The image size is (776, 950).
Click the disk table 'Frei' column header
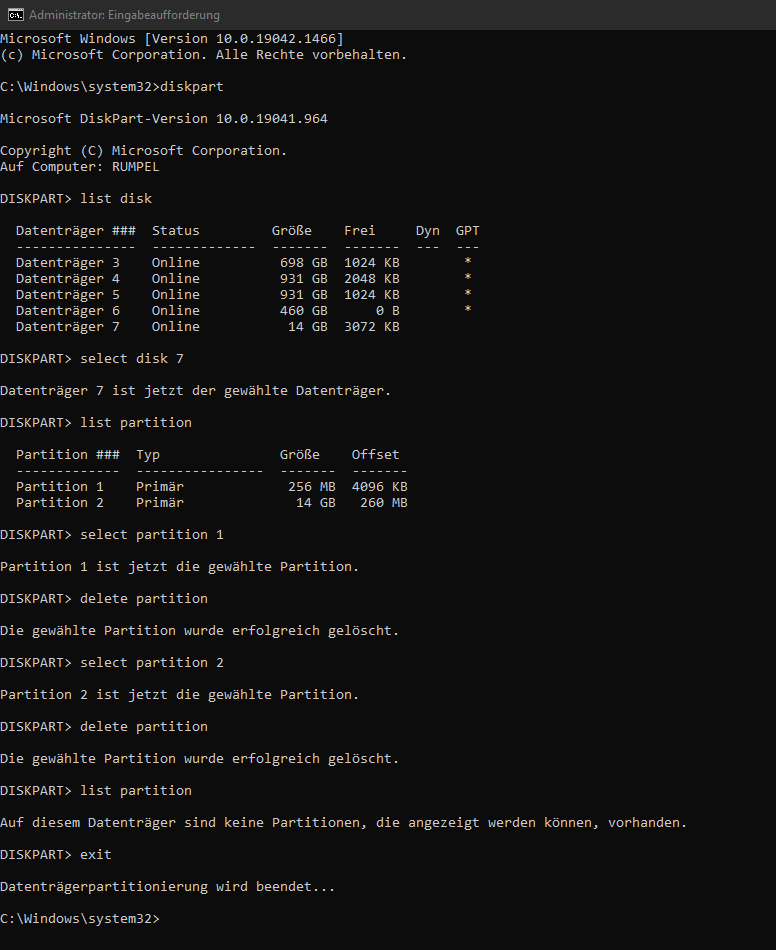(x=360, y=231)
